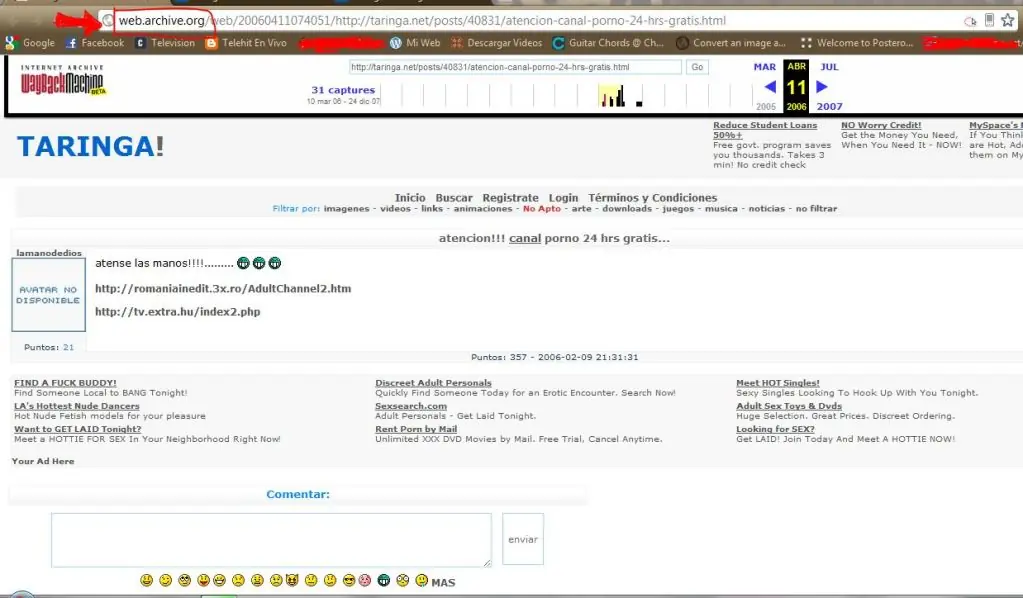Open the NO Worry Credit! ad

881,125
